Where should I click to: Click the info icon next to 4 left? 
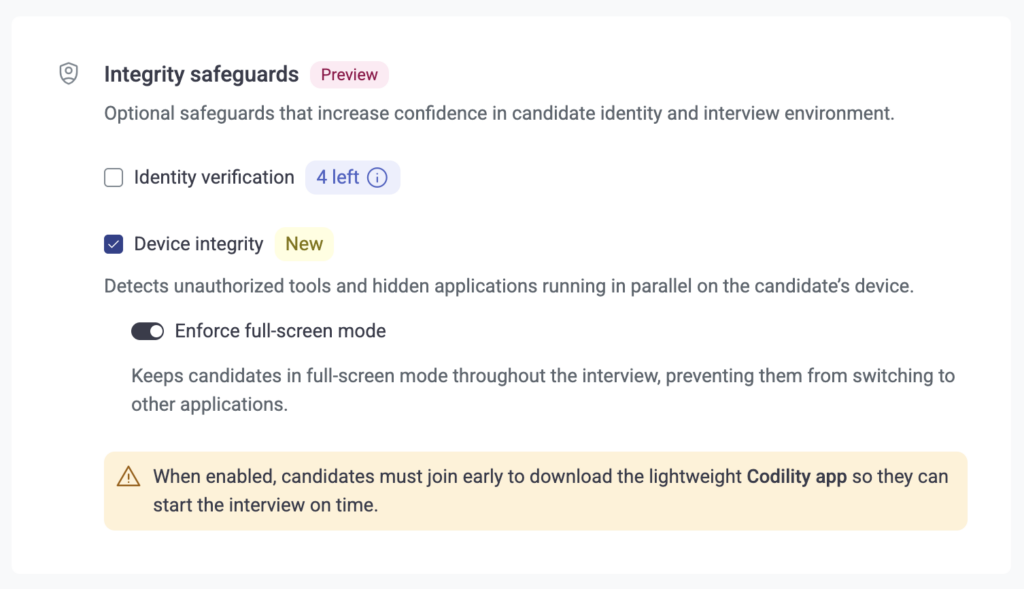(x=377, y=178)
